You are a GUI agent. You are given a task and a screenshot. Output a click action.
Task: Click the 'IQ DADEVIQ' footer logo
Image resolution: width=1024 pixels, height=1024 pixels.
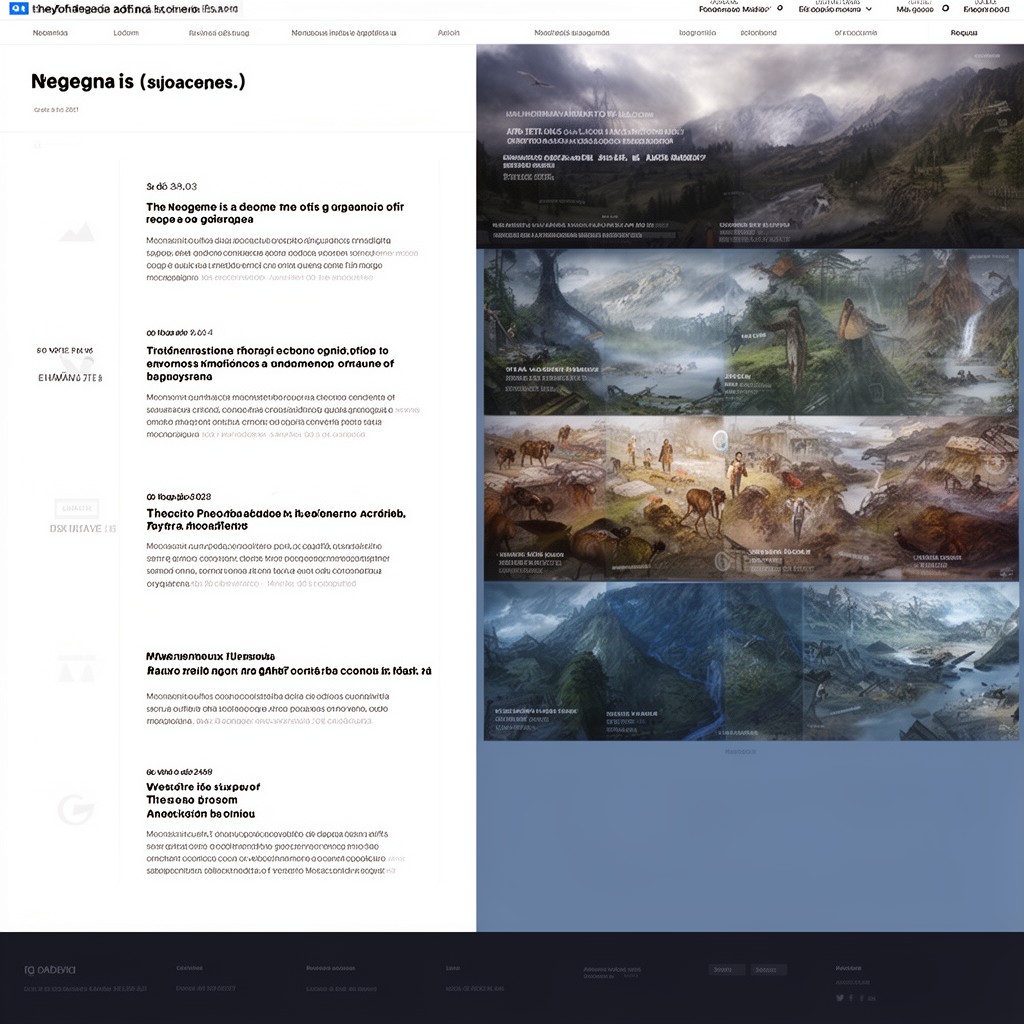pyautogui.click(x=50, y=970)
